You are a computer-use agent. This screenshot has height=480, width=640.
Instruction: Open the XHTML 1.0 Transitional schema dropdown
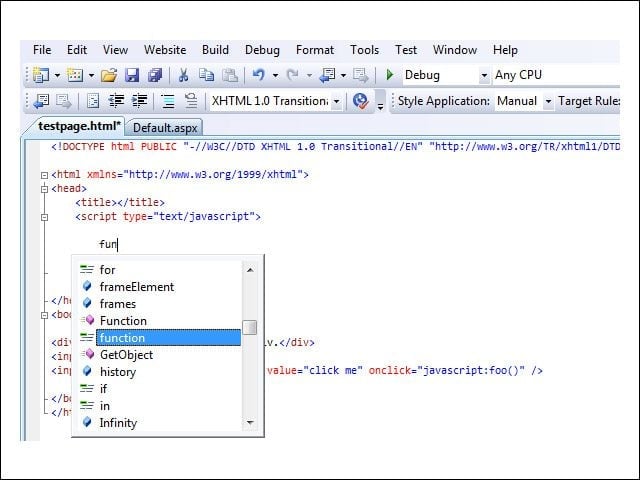336,101
